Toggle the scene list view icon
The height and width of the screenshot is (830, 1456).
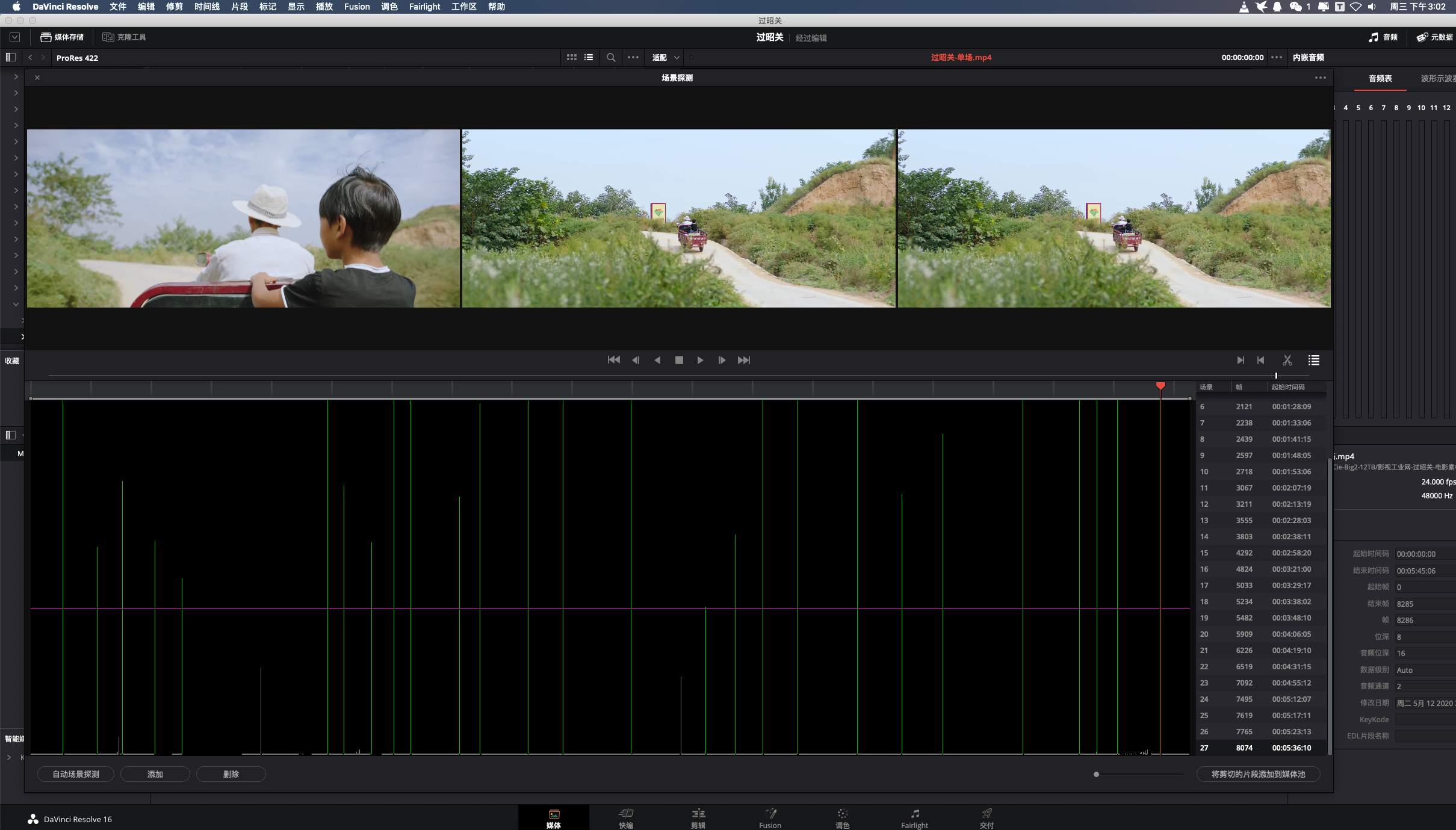coord(1313,360)
